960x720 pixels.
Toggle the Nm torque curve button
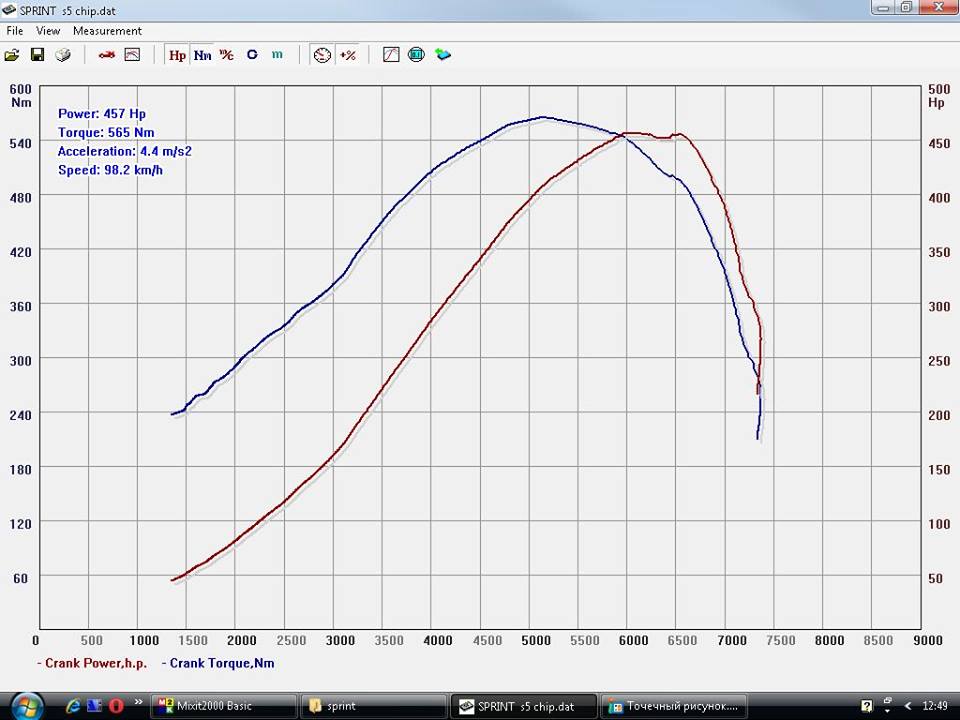click(202, 55)
